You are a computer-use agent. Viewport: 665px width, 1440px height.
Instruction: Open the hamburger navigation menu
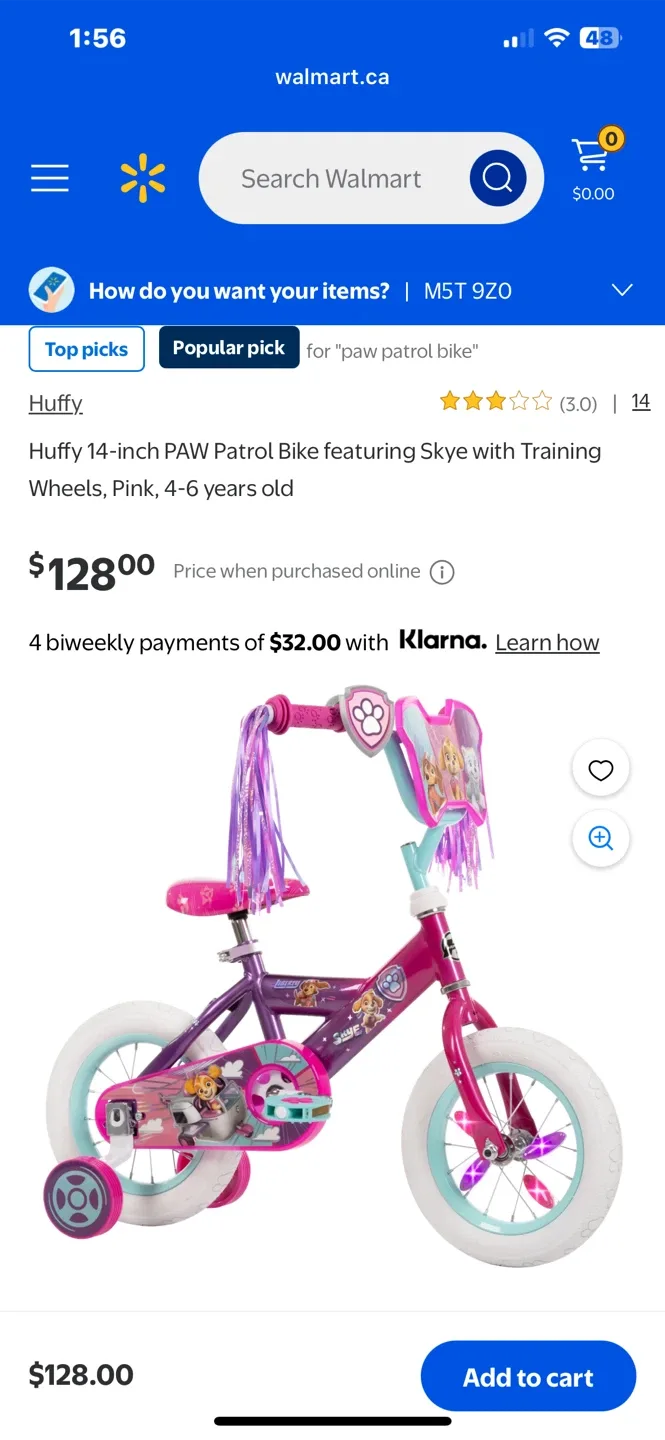coord(50,178)
